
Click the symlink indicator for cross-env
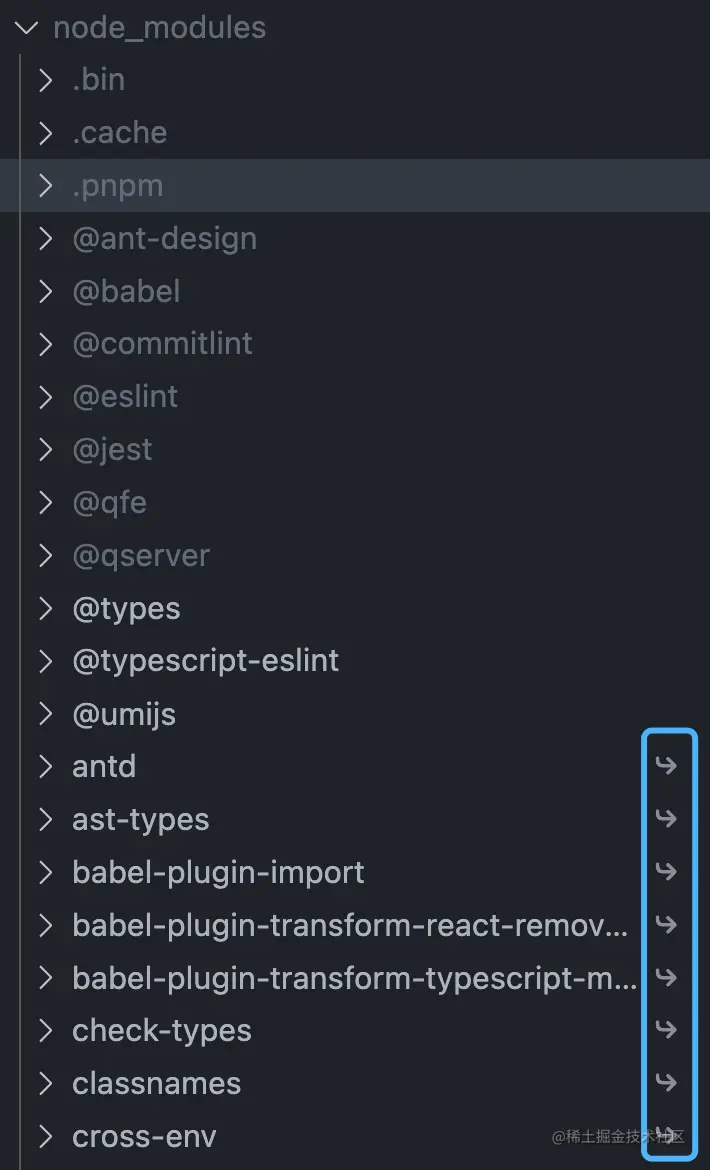coord(667,1136)
